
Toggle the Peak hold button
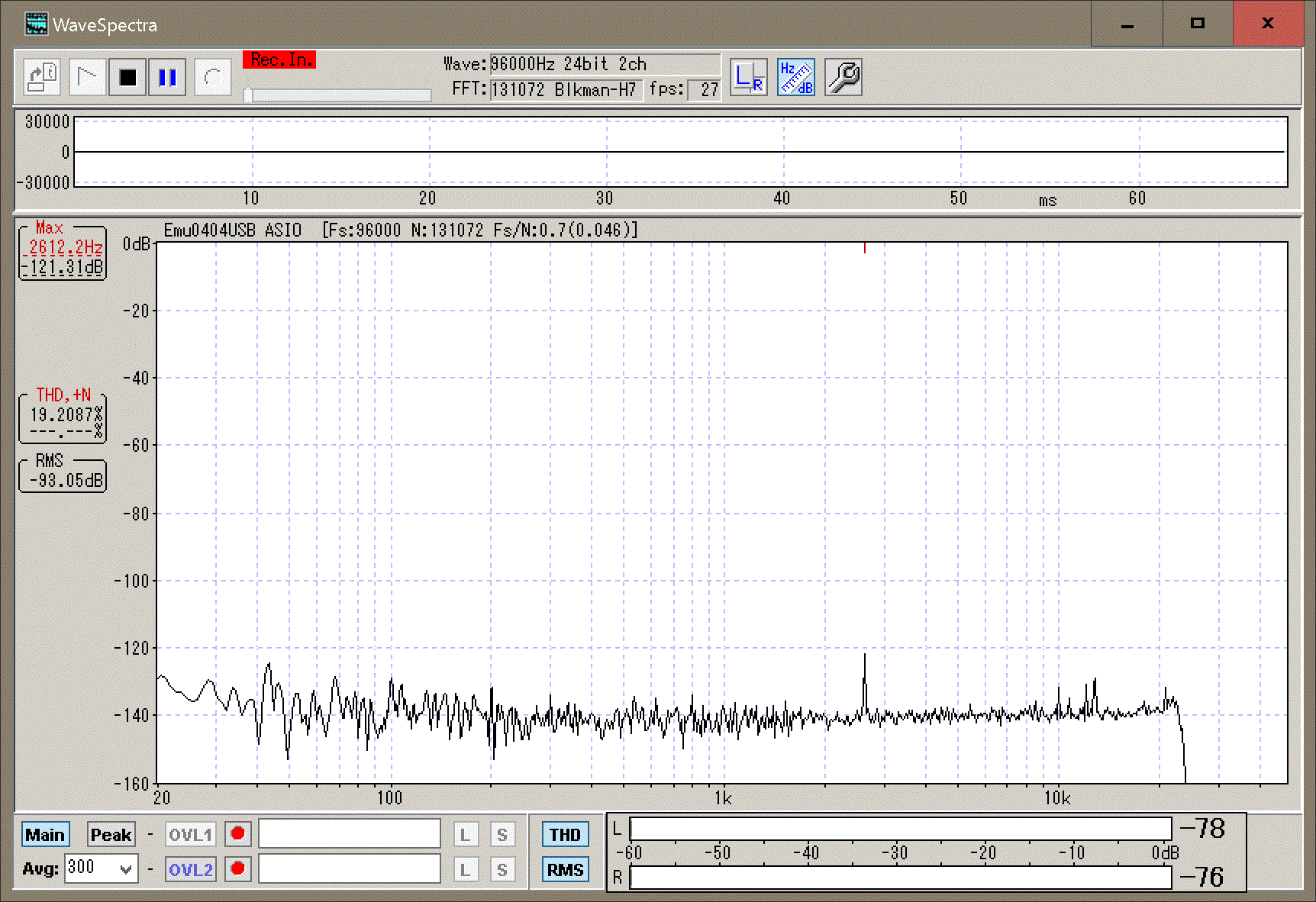[x=111, y=835]
